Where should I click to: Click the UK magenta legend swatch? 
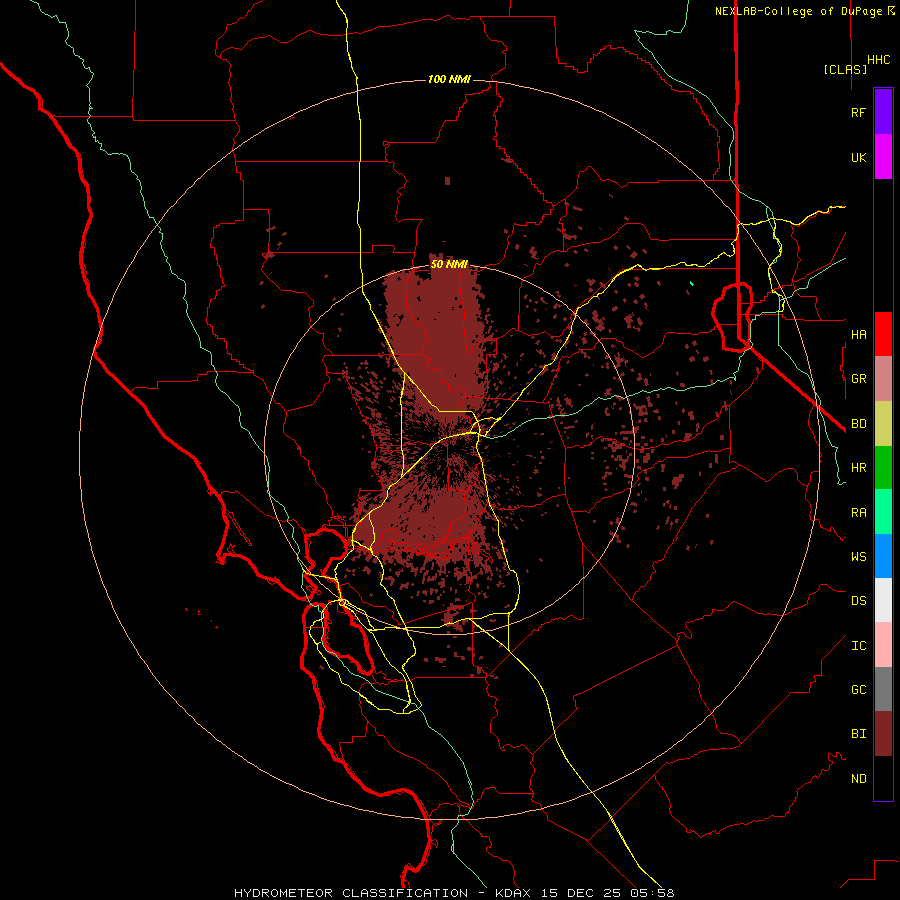pyautogui.click(x=883, y=157)
